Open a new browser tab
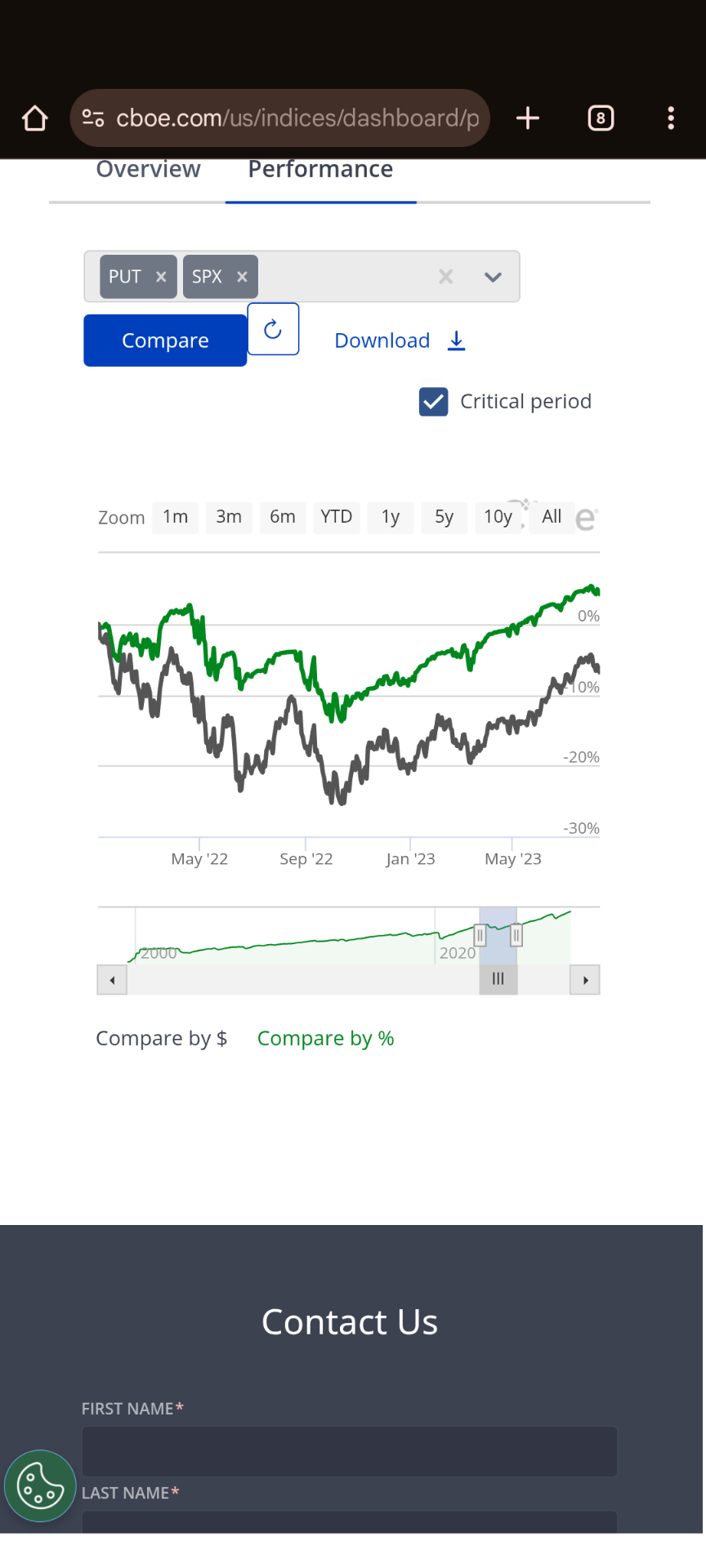Image resolution: width=706 pixels, height=1568 pixels. pyautogui.click(x=528, y=118)
